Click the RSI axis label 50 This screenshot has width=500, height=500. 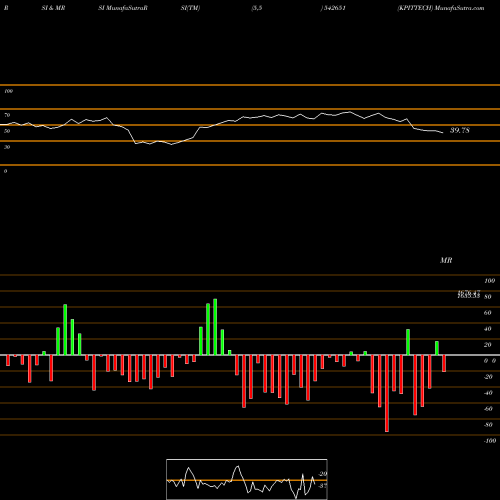7,131
